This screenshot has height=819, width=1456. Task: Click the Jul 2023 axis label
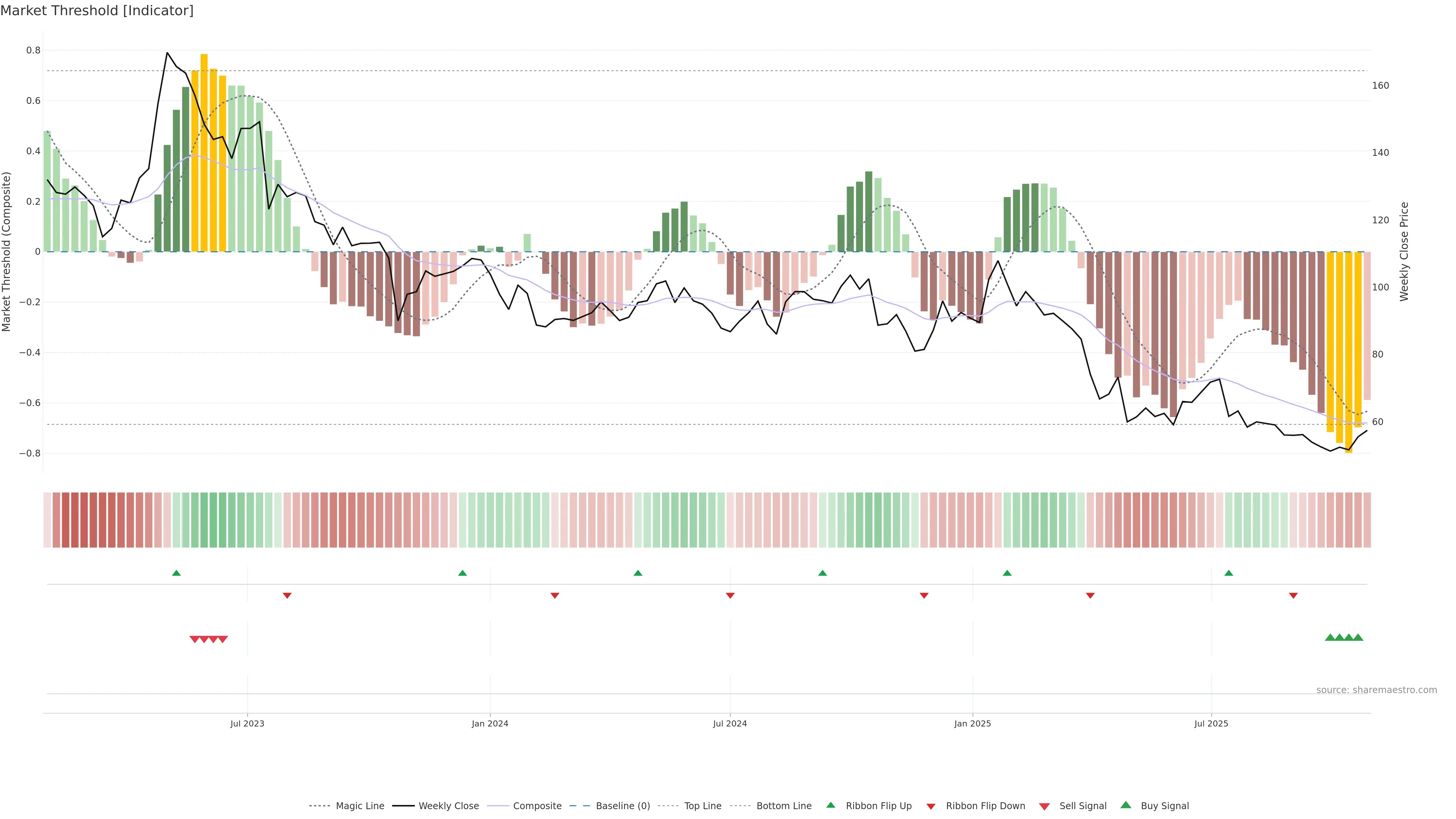click(247, 723)
